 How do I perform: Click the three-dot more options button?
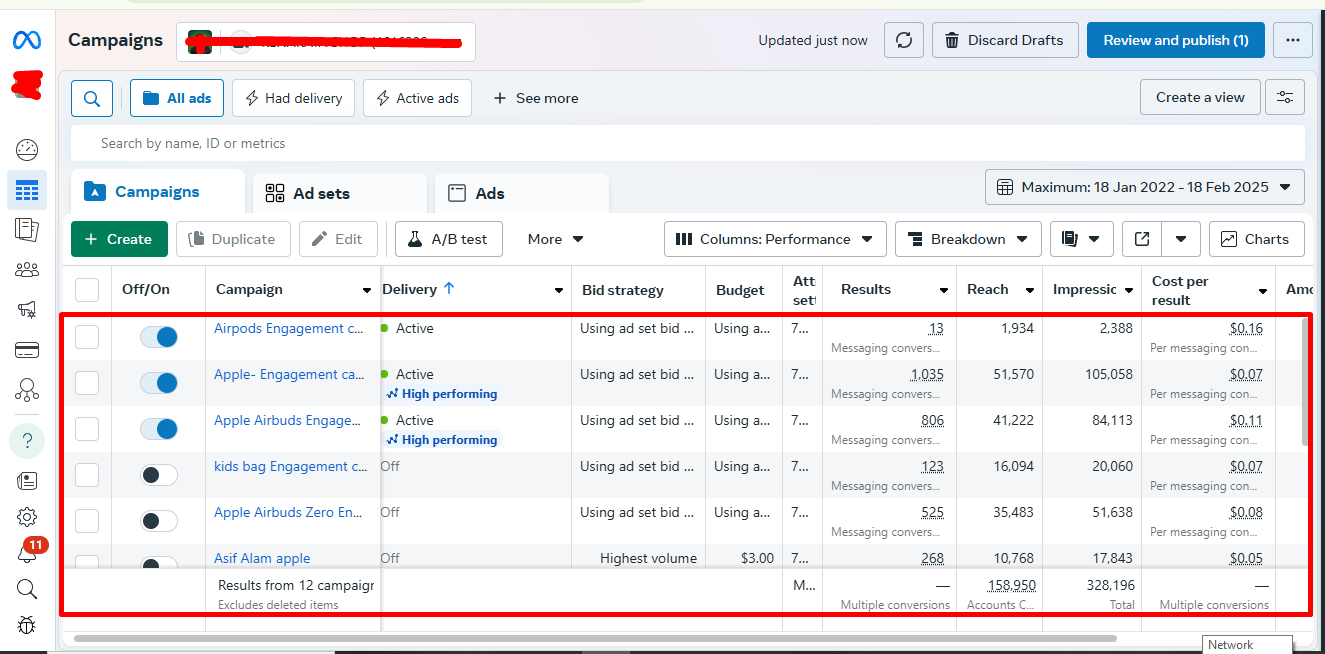(1293, 41)
